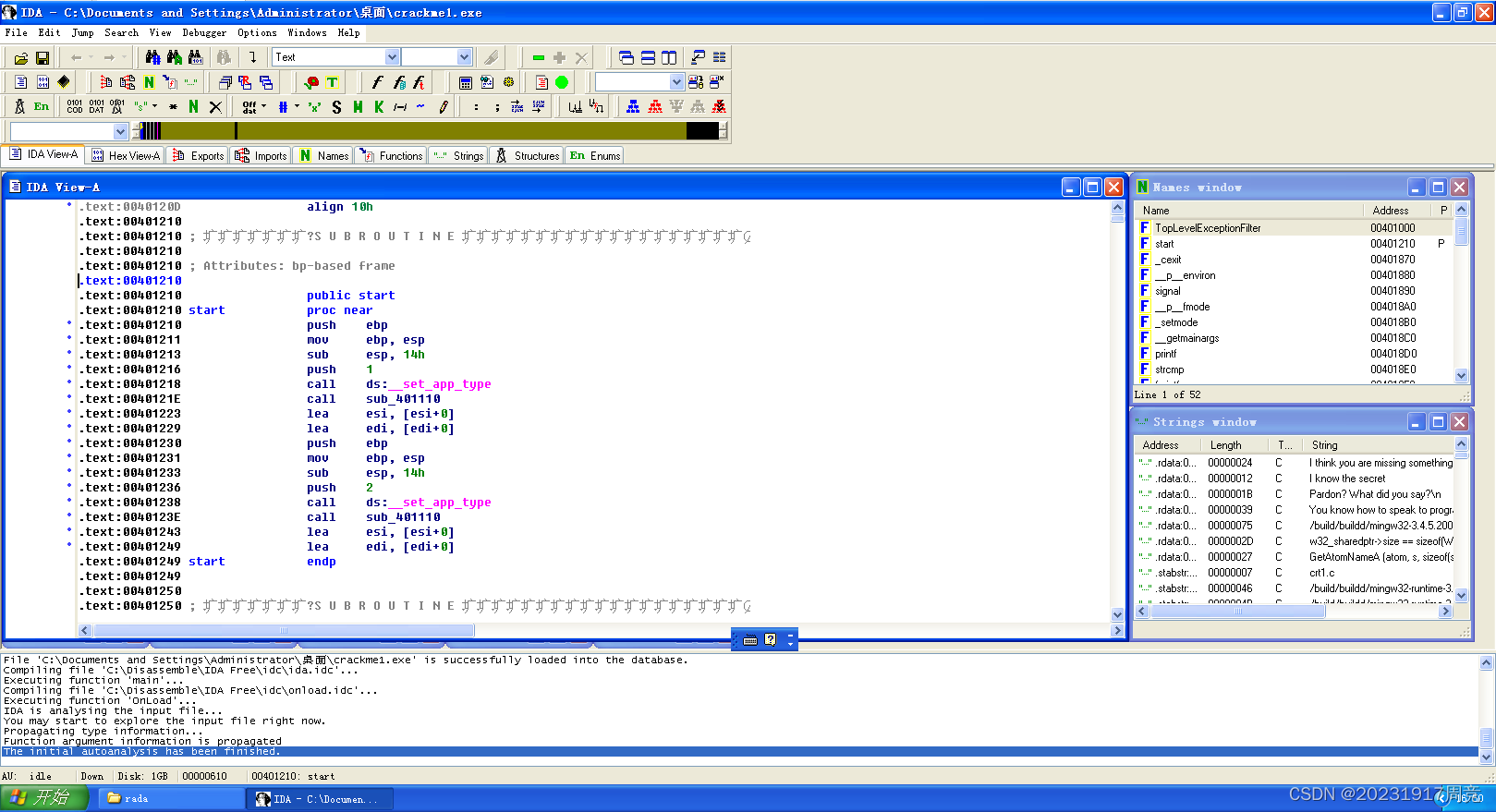The height and width of the screenshot is (812, 1496).
Task: Click the green circle run icon
Action: point(562,82)
